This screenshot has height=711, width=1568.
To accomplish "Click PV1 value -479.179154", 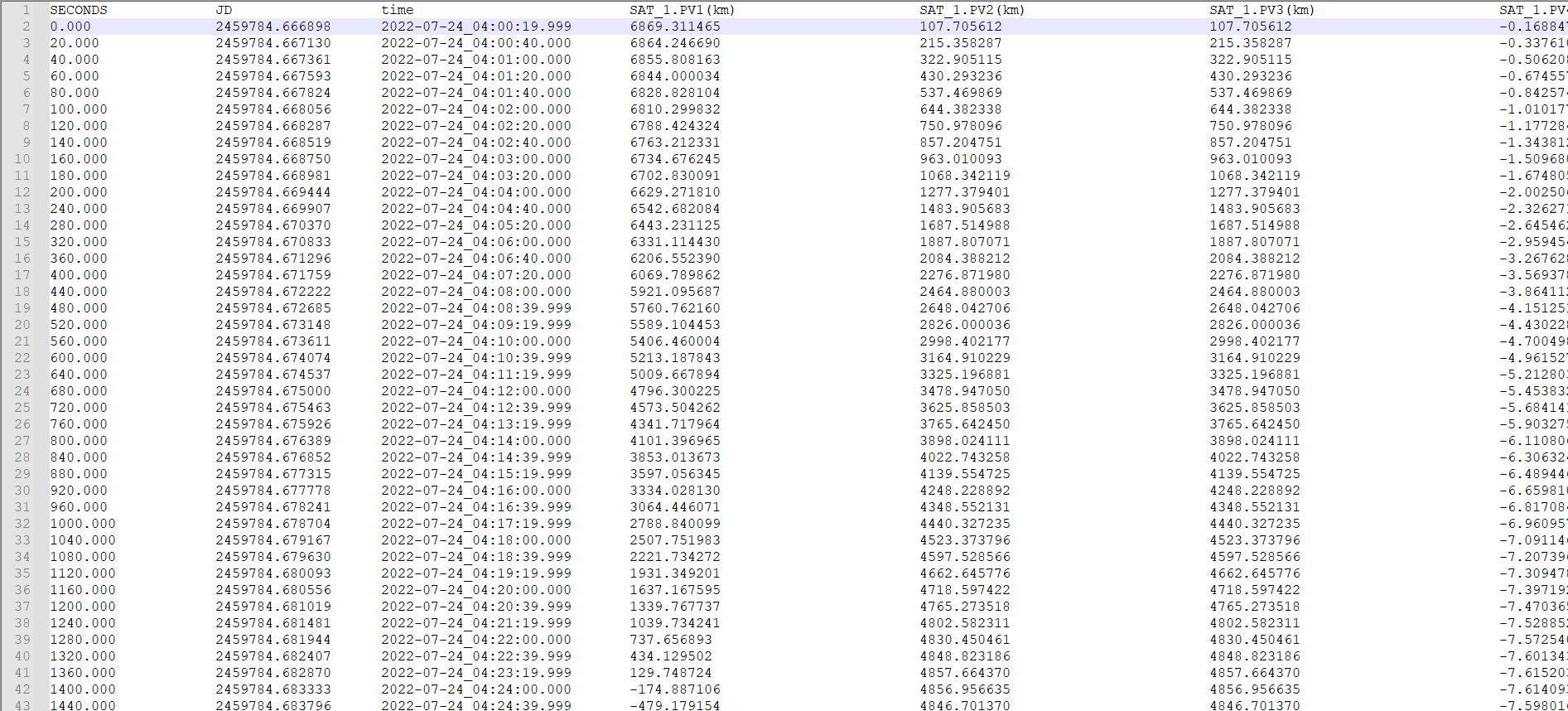I will click(x=675, y=705).
